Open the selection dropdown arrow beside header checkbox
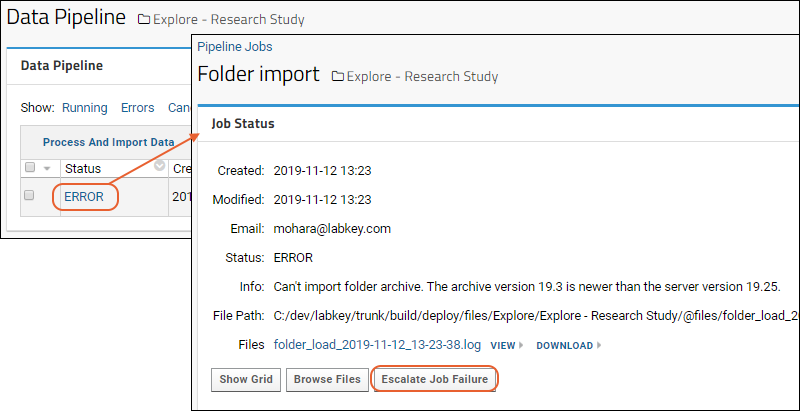 tap(47, 168)
